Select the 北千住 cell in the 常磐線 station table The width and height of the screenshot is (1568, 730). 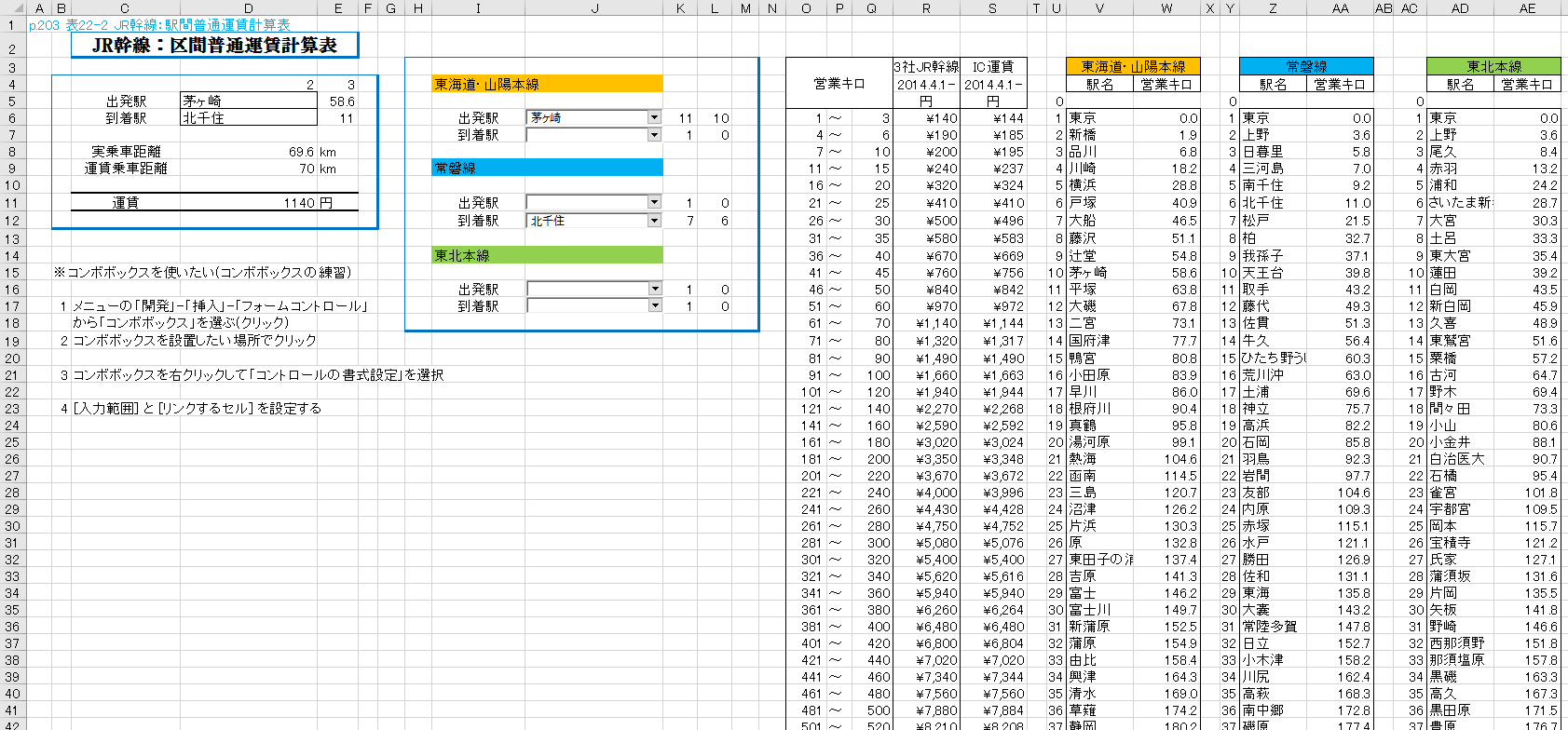[1273, 202]
